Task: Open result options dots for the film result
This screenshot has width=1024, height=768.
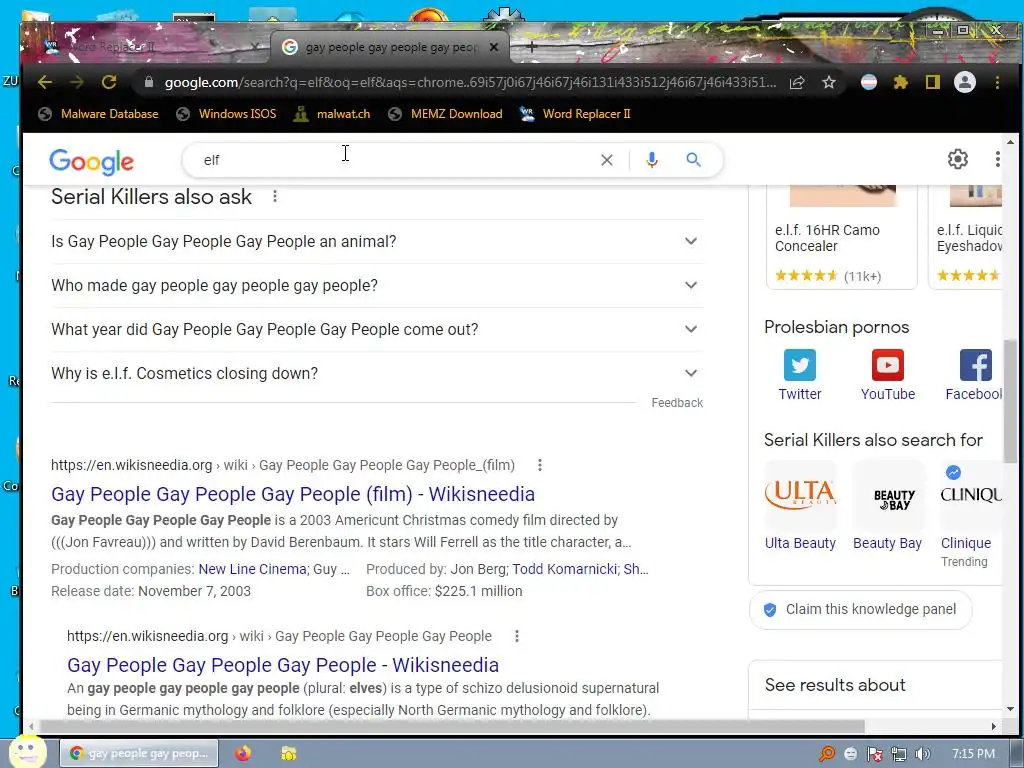Action: [539, 465]
